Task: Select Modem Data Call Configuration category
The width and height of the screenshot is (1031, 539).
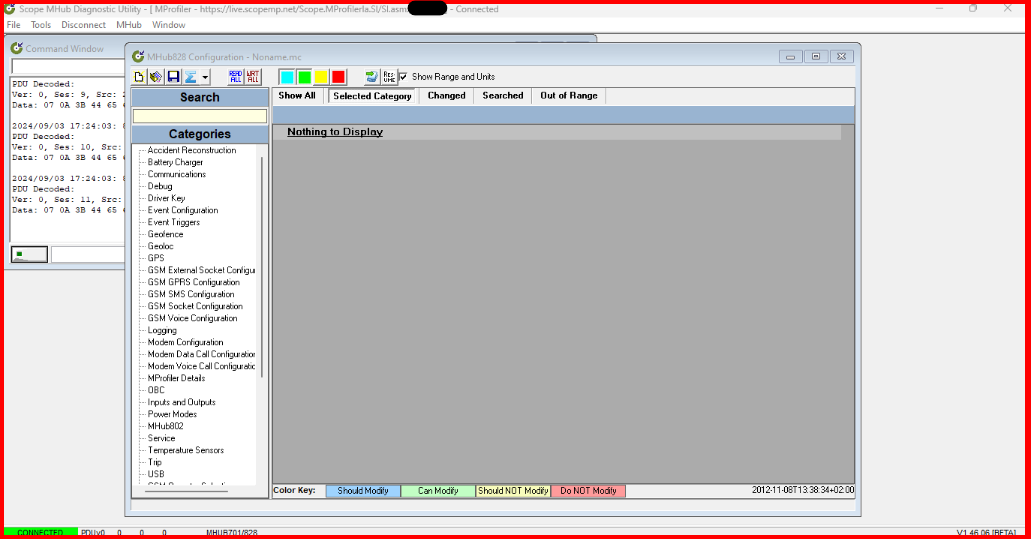Action: [x=201, y=354]
